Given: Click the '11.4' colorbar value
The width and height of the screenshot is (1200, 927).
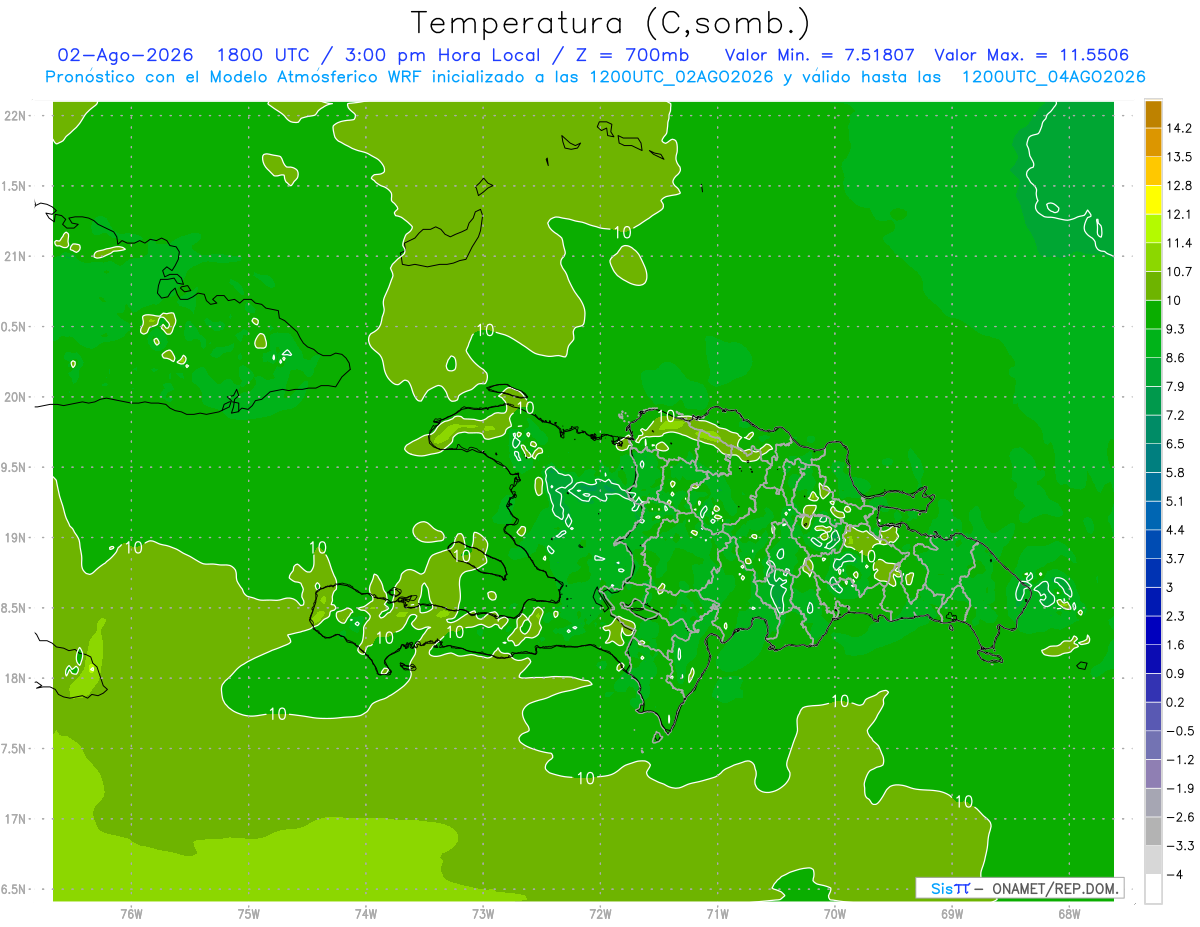Looking at the screenshot, I should 1180,243.
